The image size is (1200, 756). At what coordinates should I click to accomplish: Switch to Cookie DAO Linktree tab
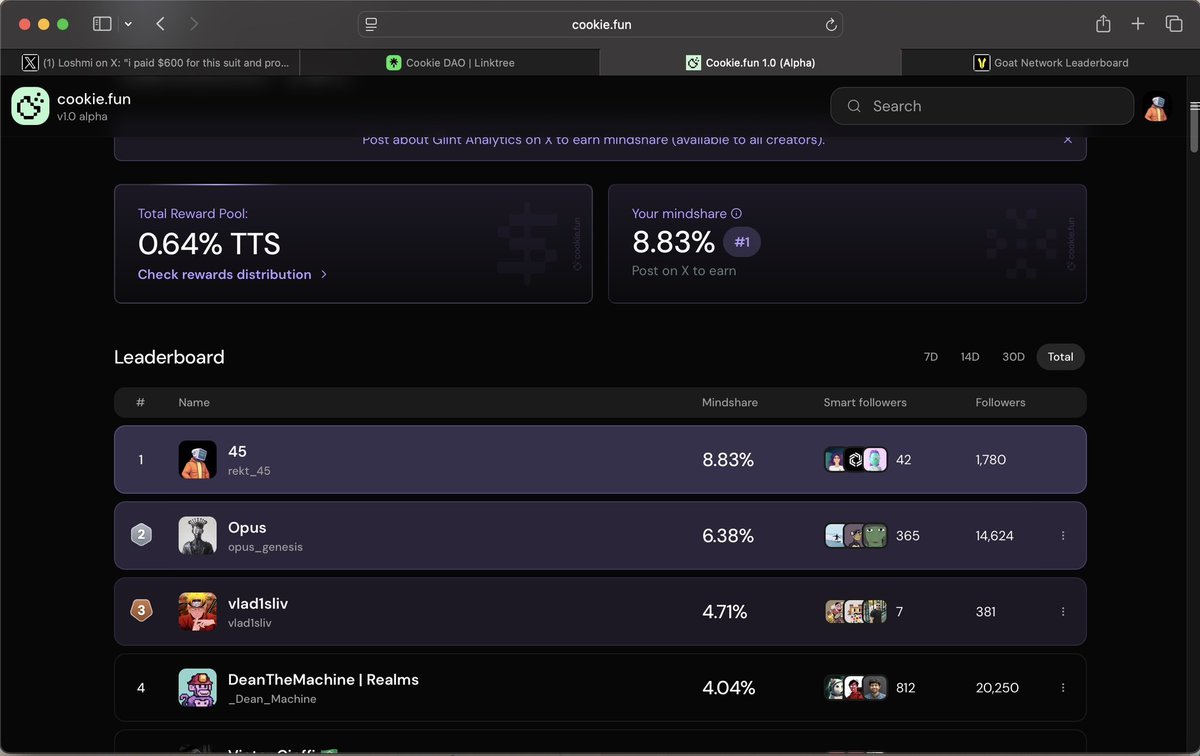coord(450,62)
